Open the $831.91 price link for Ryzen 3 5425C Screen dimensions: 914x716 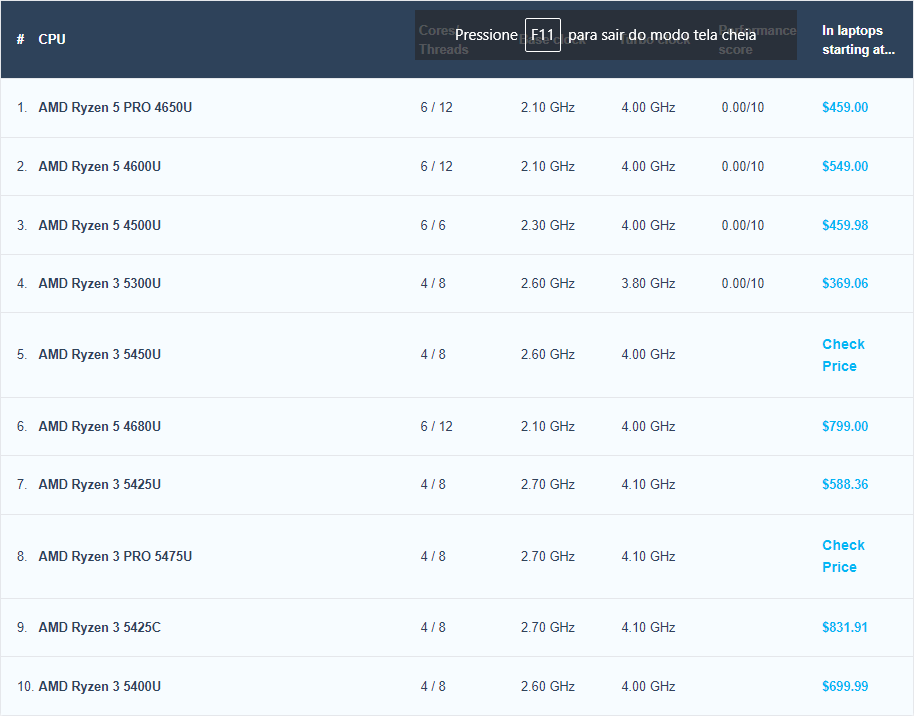[845, 627]
